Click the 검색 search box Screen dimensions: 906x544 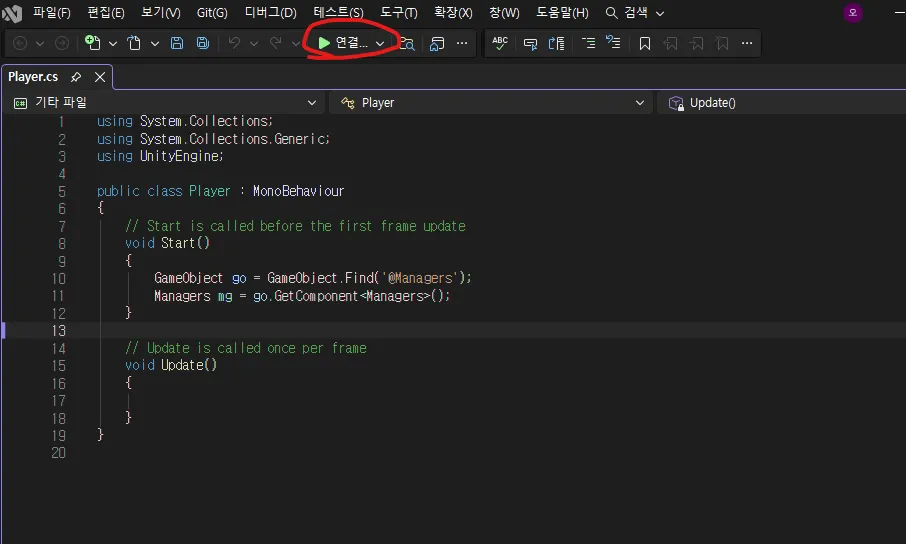[634, 13]
